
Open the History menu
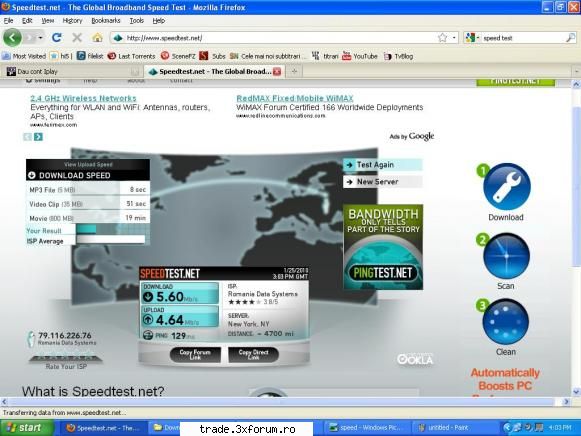point(72,21)
